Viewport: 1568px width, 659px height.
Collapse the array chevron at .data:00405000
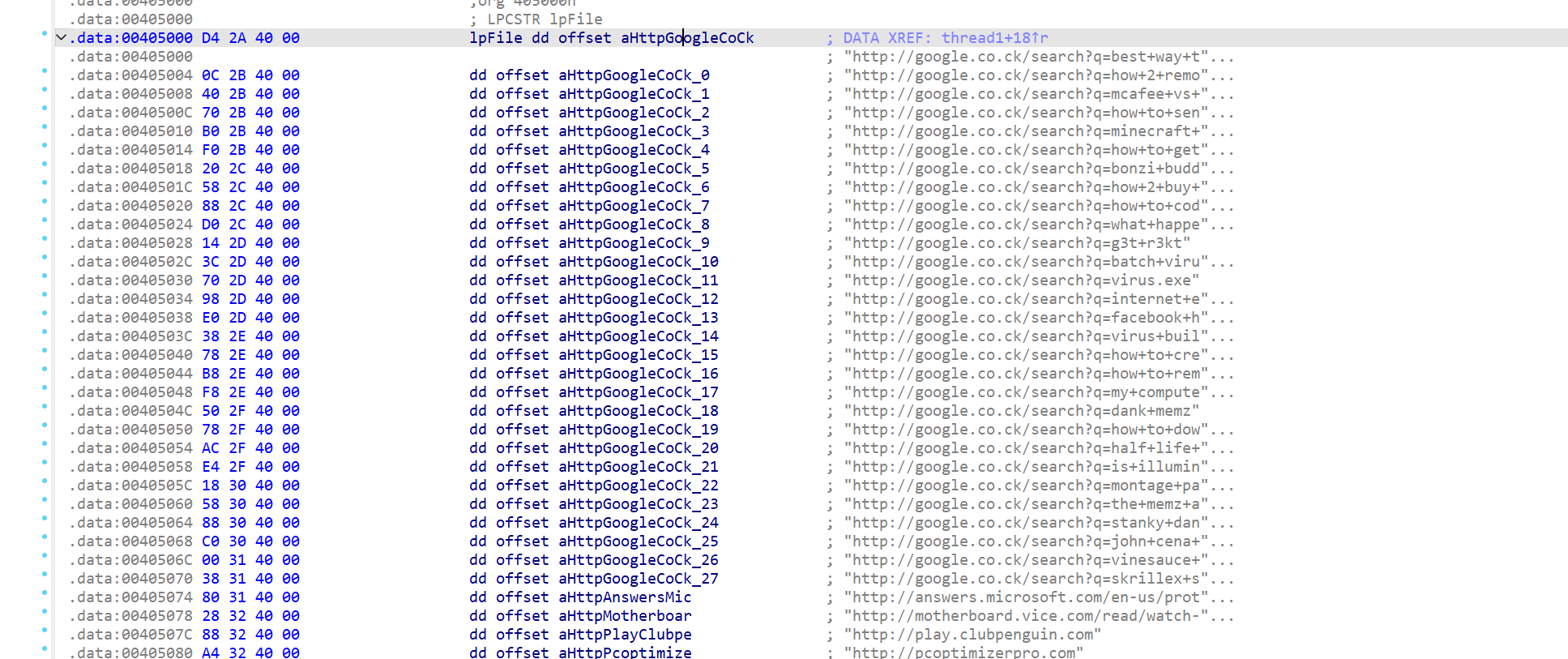click(61, 37)
